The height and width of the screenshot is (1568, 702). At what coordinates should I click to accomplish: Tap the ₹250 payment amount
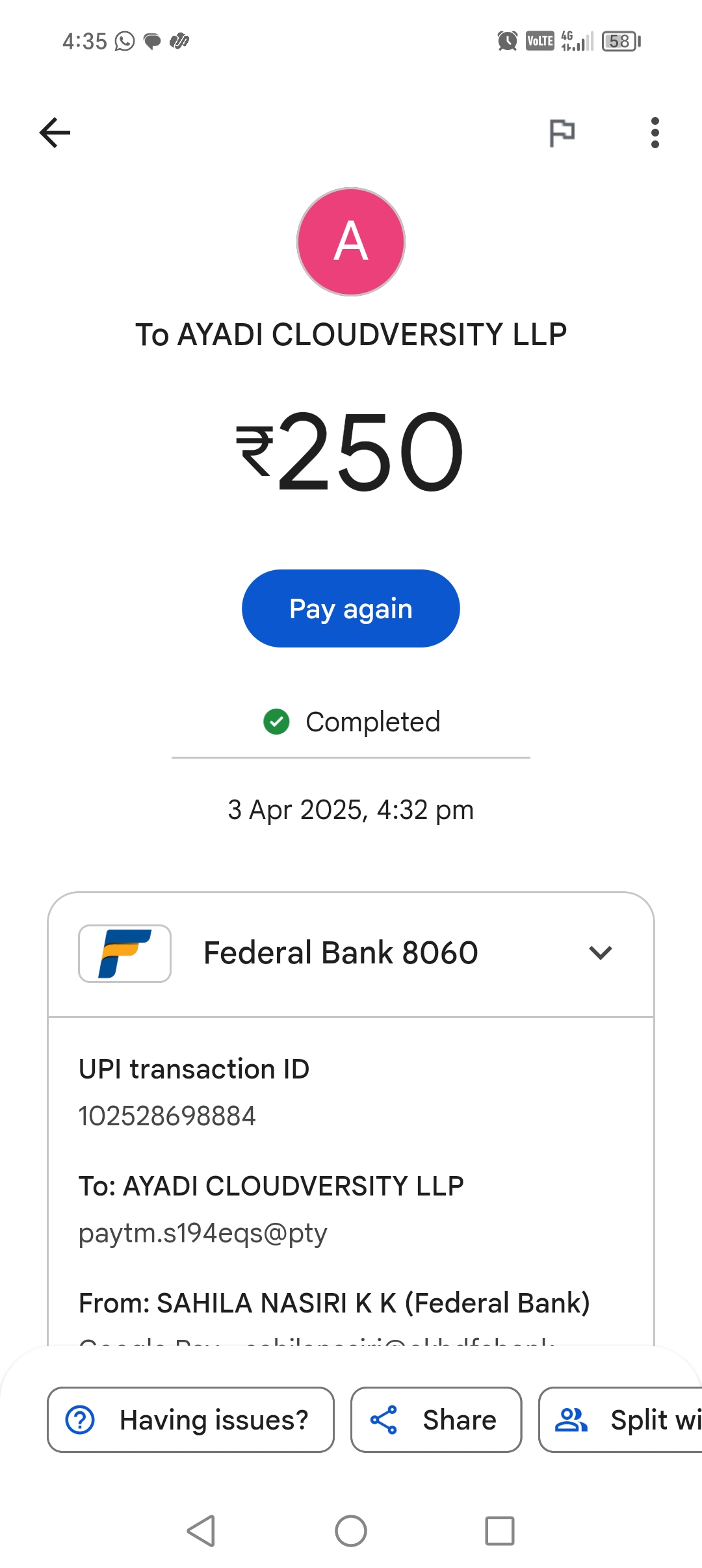tap(351, 451)
